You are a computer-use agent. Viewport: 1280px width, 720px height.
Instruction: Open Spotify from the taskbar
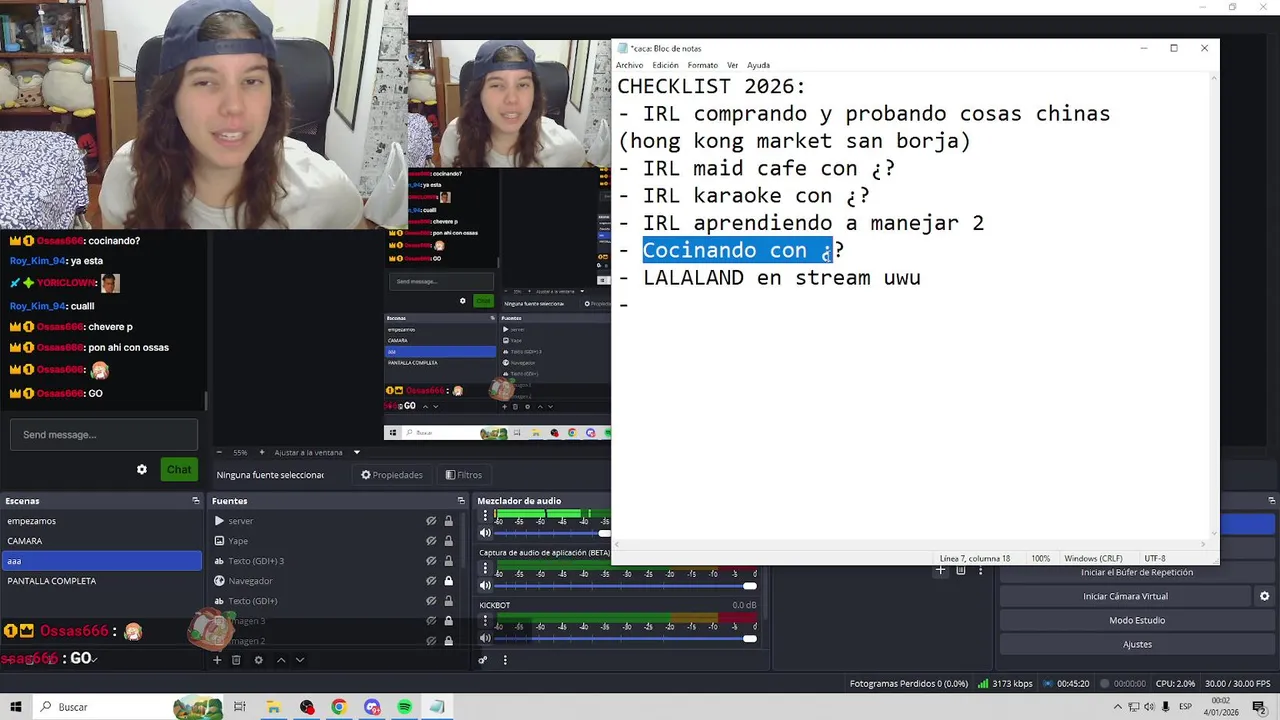click(x=404, y=707)
